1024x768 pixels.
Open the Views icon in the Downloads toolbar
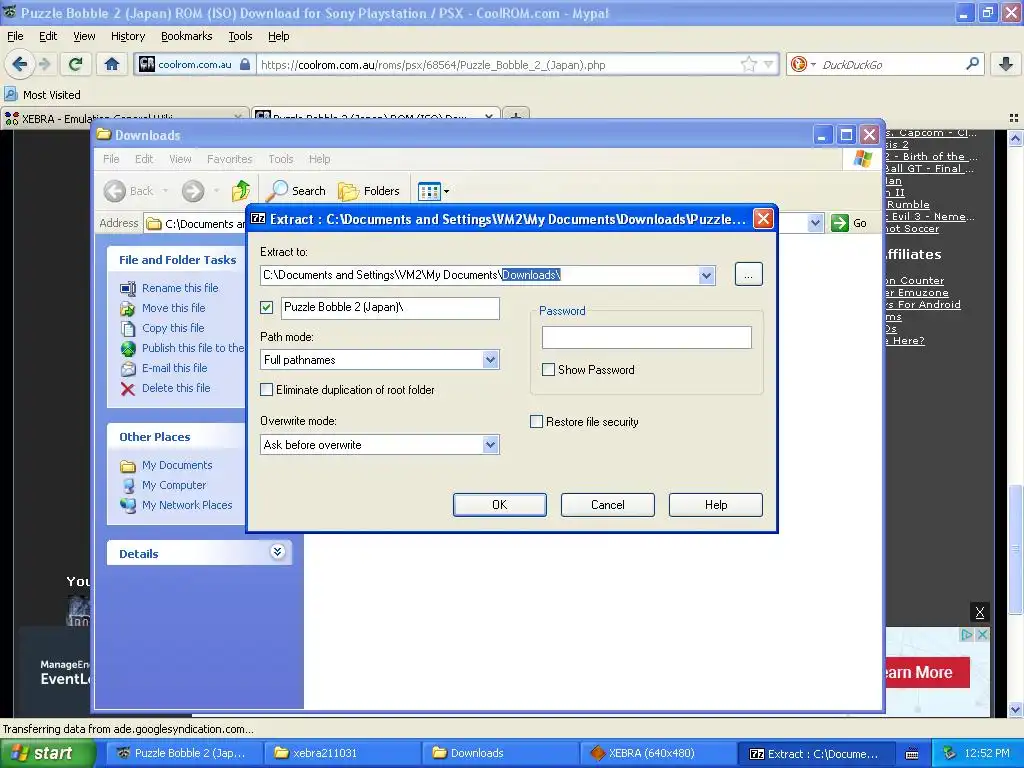[x=429, y=191]
